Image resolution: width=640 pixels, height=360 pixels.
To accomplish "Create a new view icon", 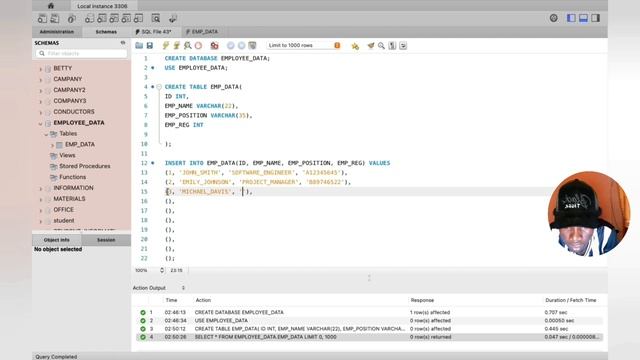I will tap(114, 18).
